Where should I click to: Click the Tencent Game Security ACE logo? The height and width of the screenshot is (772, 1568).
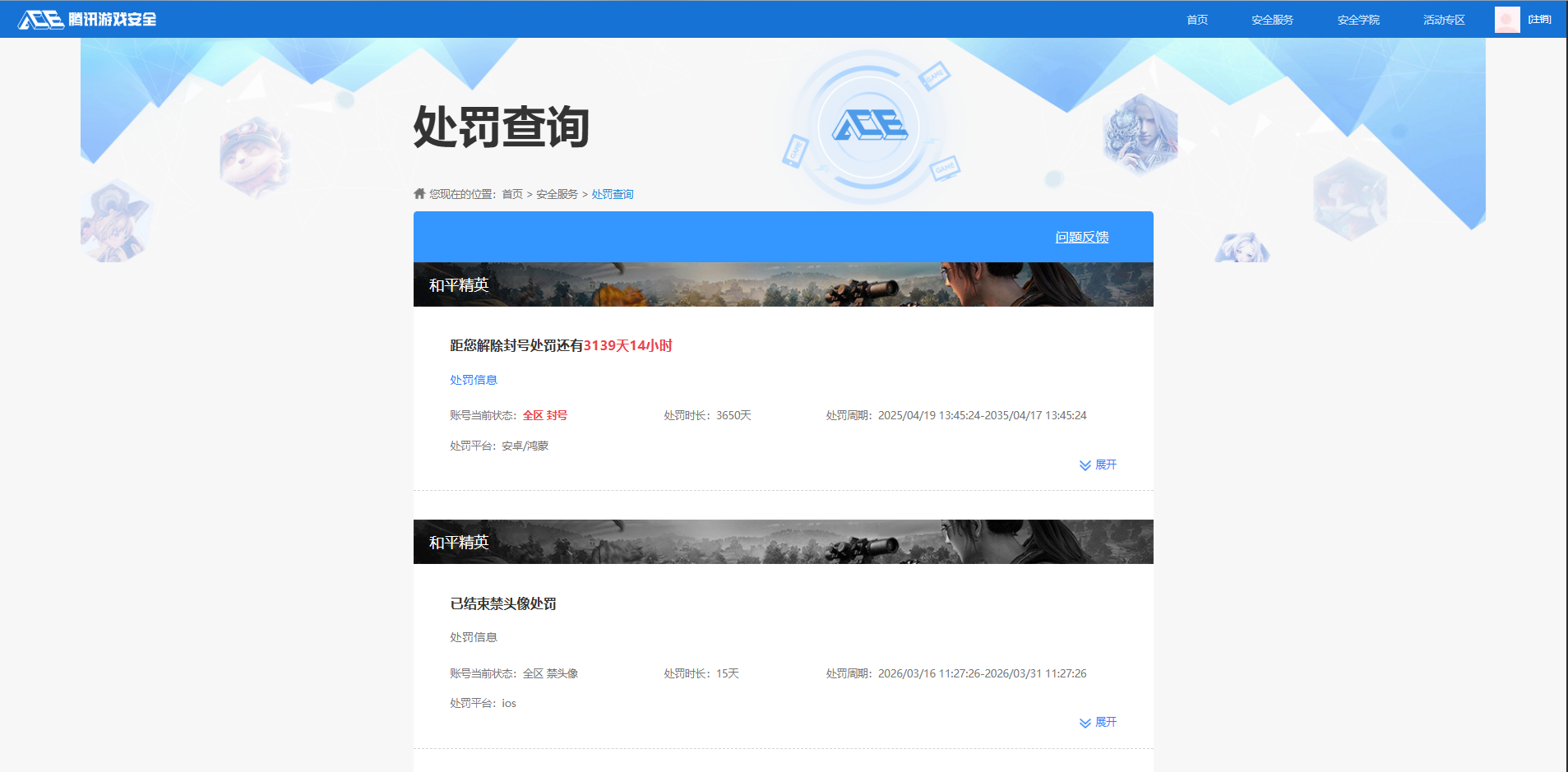87,19
